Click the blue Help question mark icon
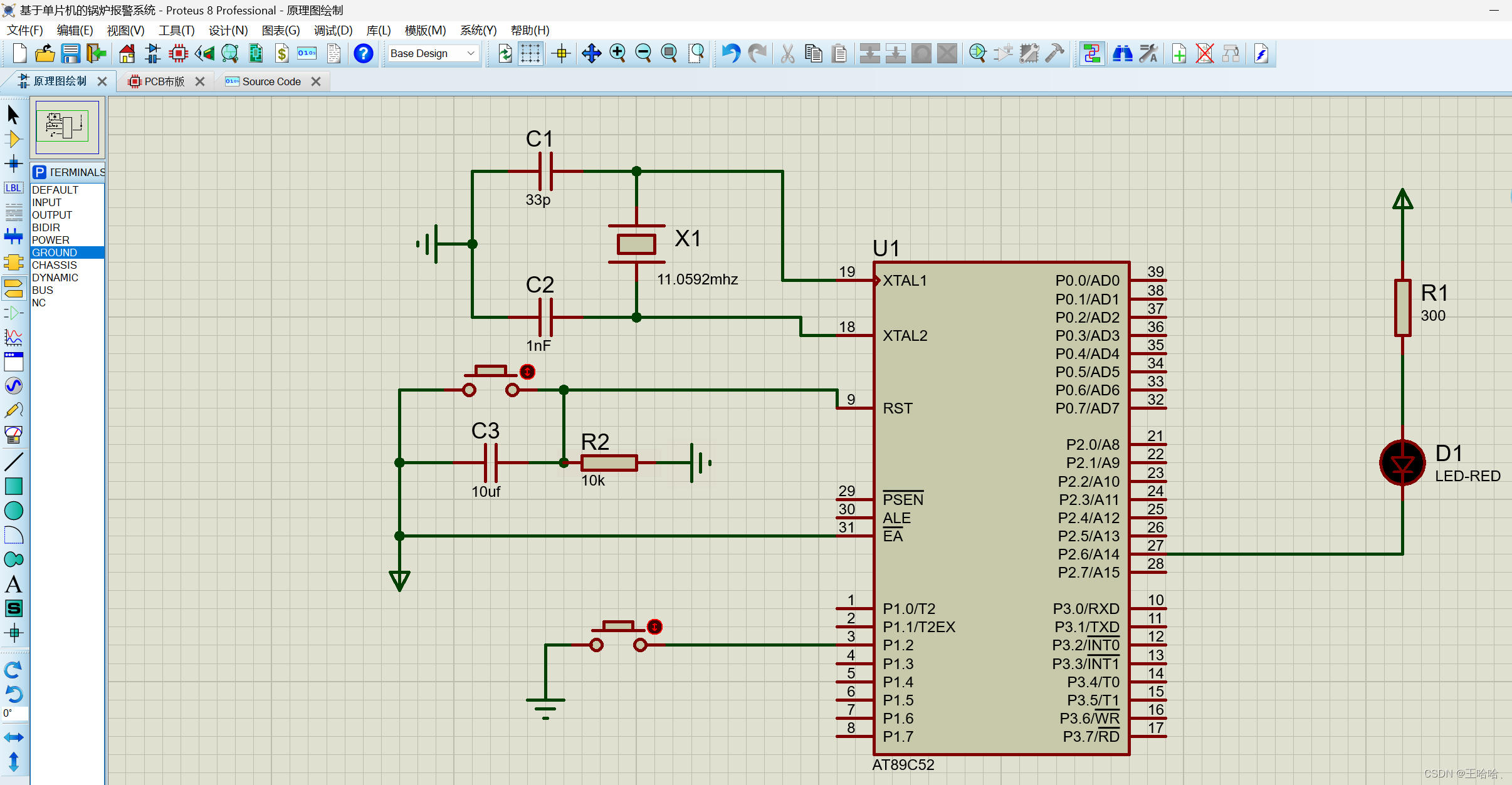Viewport: 1512px width, 785px height. 364,54
